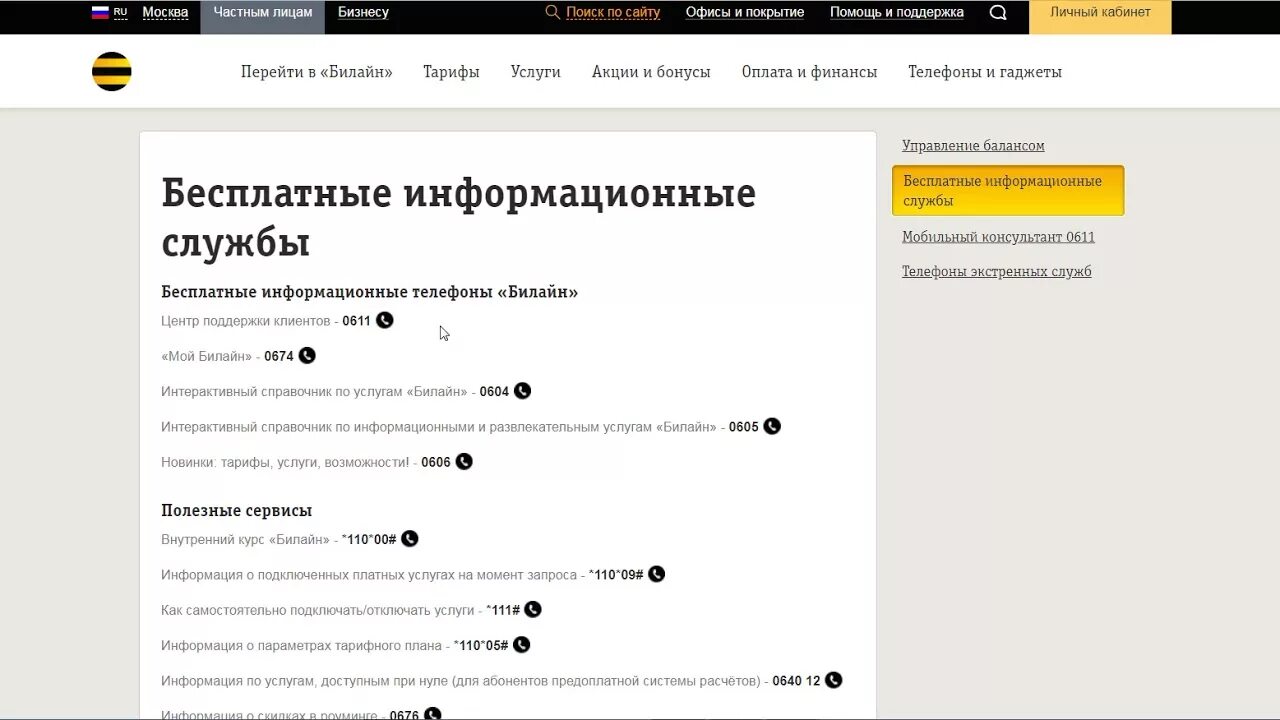
Task: Click the Russian flag language icon
Action: coord(100,12)
